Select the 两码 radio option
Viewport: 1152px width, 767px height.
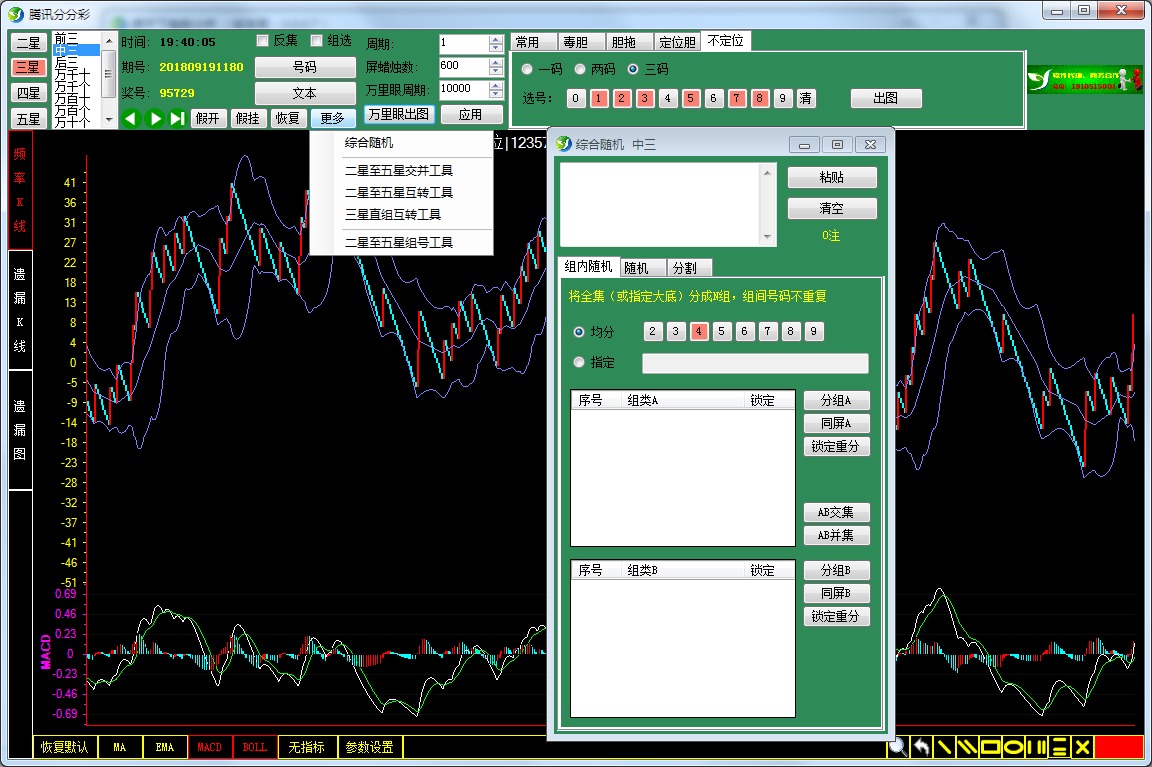click(x=580, y=70)
